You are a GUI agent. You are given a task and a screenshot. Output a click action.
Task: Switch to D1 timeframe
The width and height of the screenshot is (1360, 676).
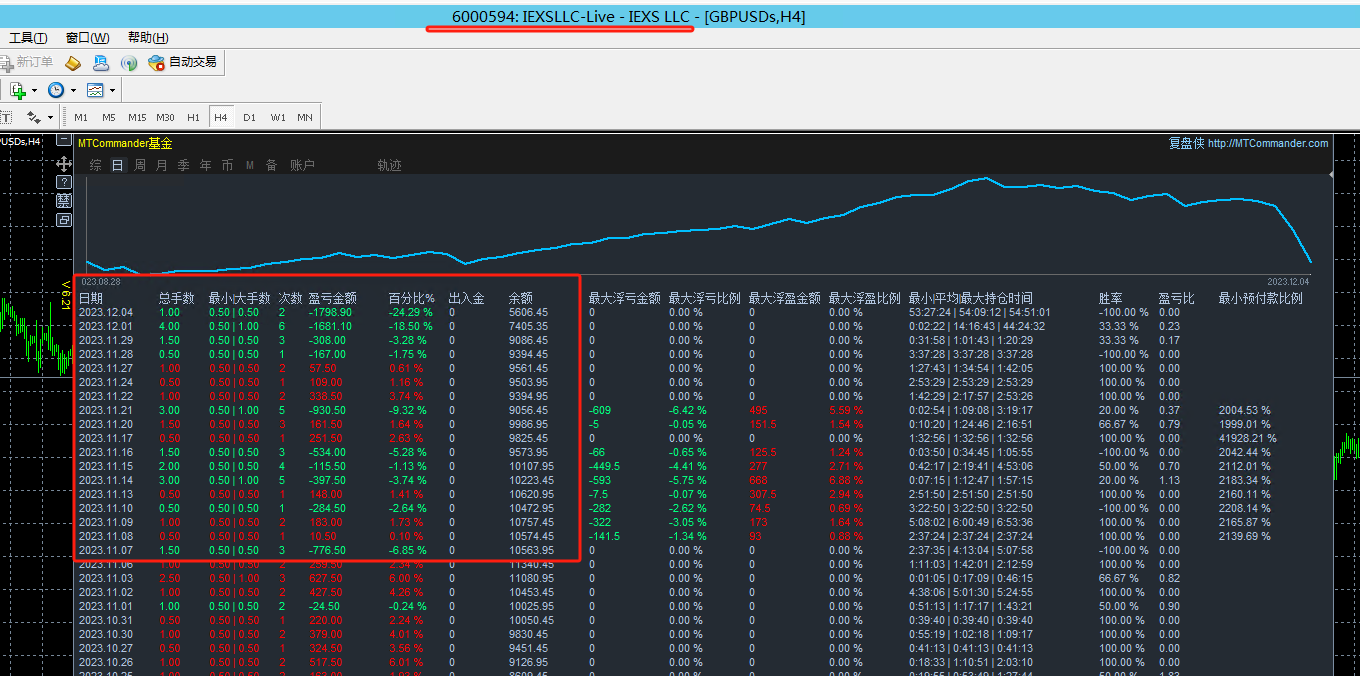[249, 117]
